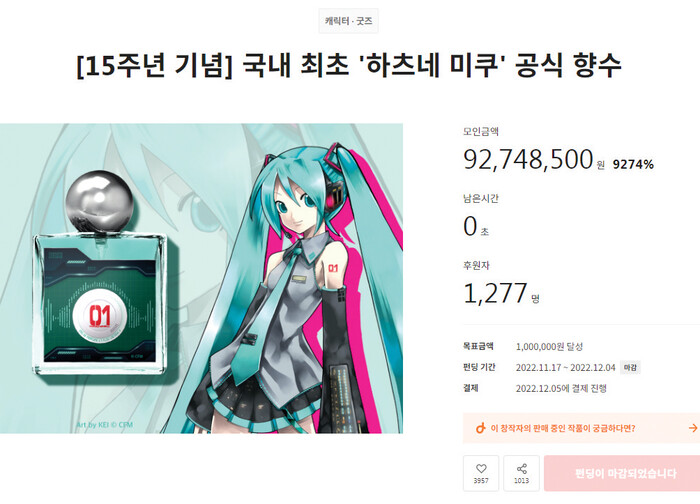This screenshot has width=700, height=504.
Task: Click the 펀딩이 마감되었습니다 button
Action: coord(622,473)
